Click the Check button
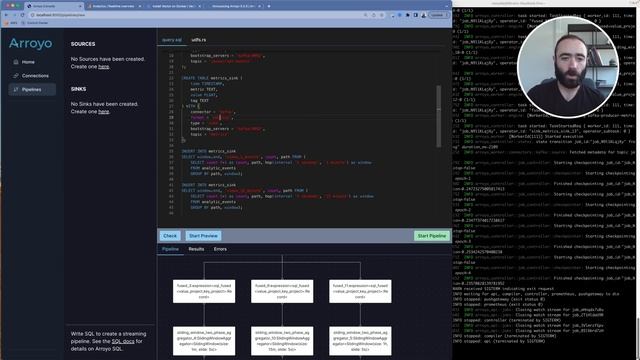Viewport: 640px width, 360px height. [170, 236]
